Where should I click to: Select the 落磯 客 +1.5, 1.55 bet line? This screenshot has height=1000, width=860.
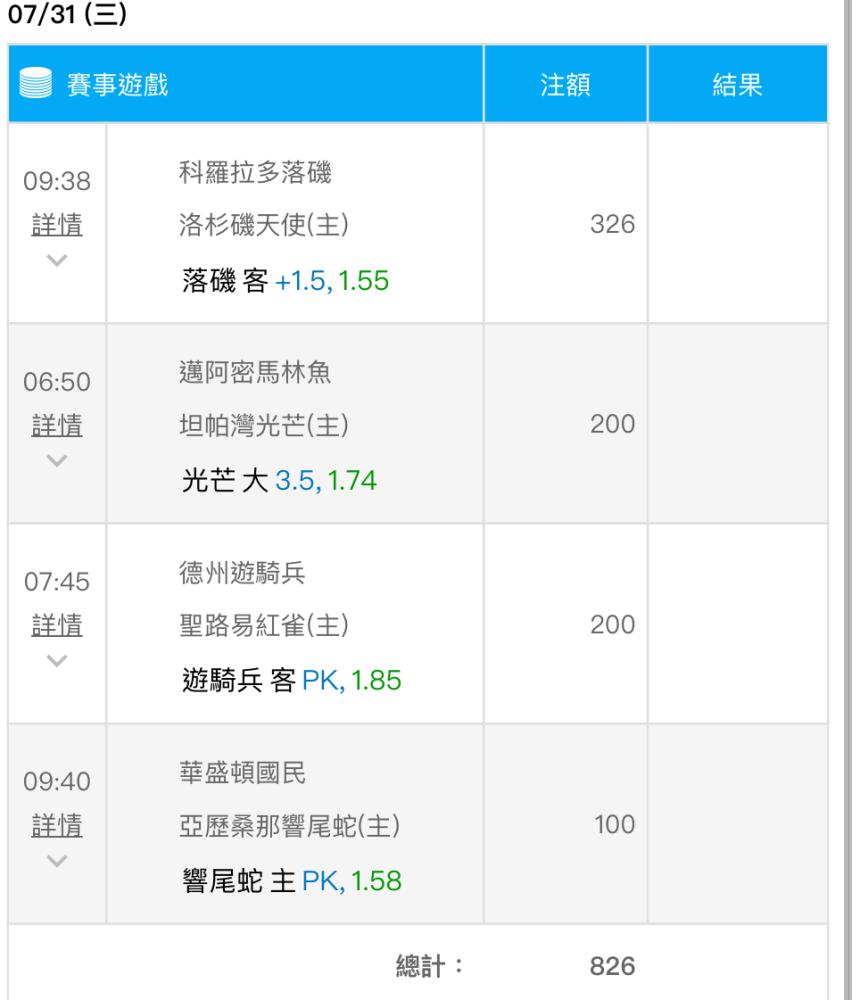tap(285, 281)
